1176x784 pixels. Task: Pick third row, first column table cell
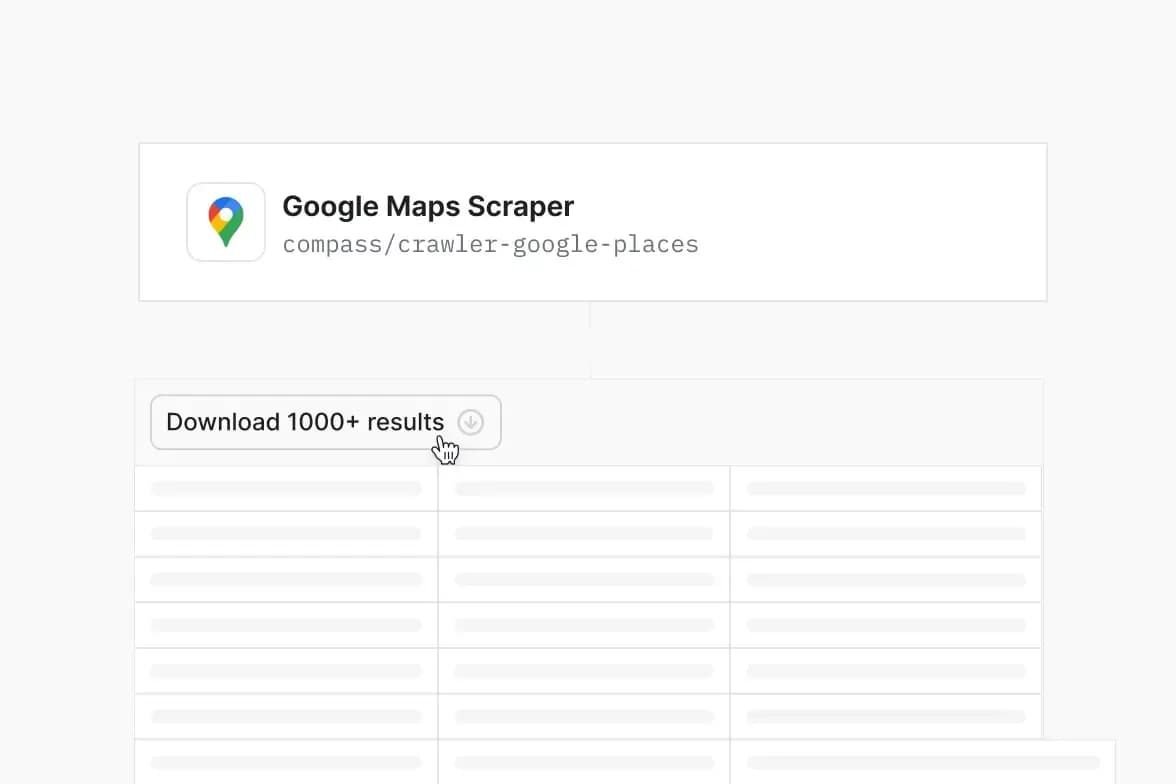pyautogui.click(x=286, y=580)
